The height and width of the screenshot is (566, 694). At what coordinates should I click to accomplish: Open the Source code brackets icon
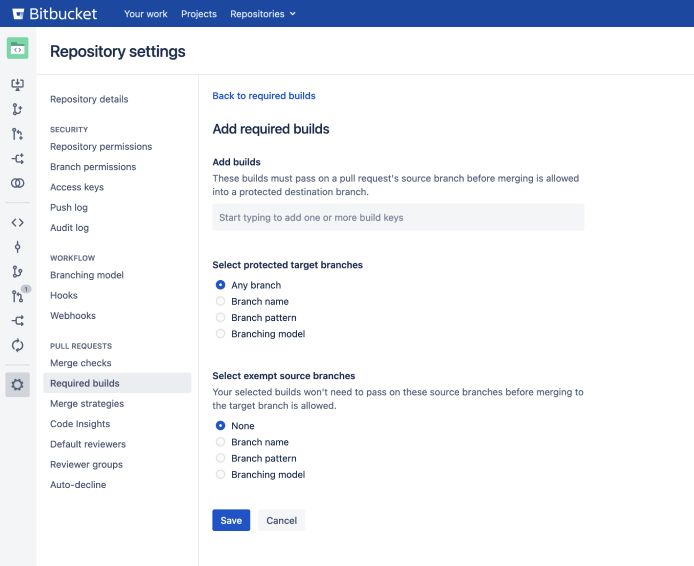click(x=17, y=222)
